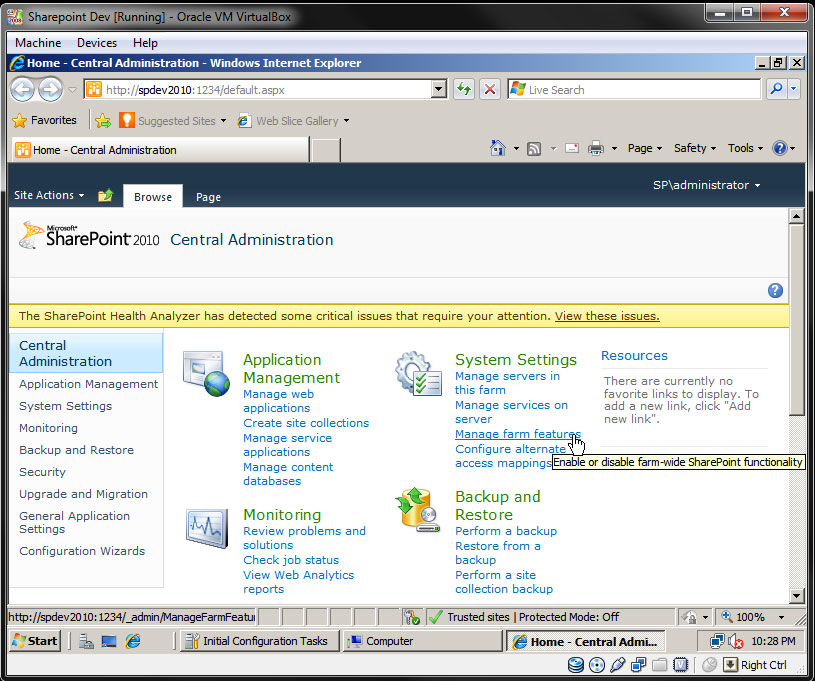Click the Print icon in command bar
Image resolution: width=815 pixels, height=681 pixels.
click(596, 149)
